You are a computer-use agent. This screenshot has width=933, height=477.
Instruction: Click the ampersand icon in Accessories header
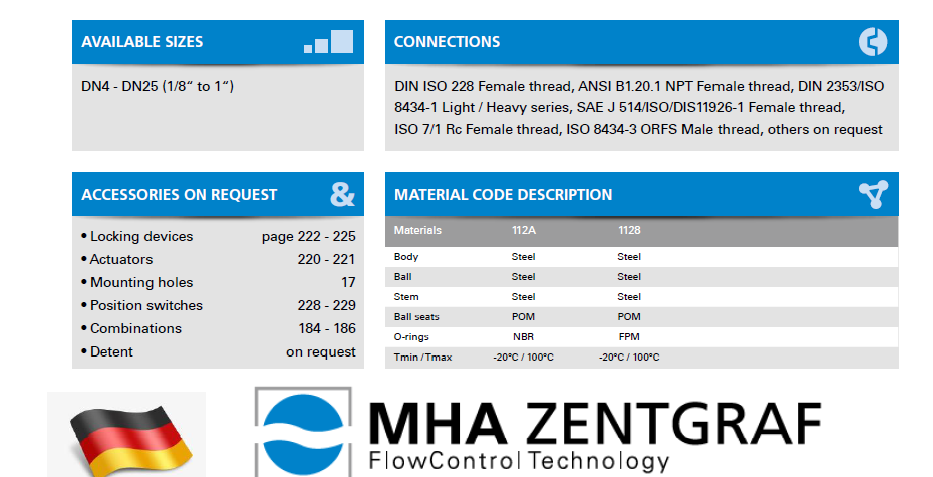pyautogui.click(x=342, y=195)
